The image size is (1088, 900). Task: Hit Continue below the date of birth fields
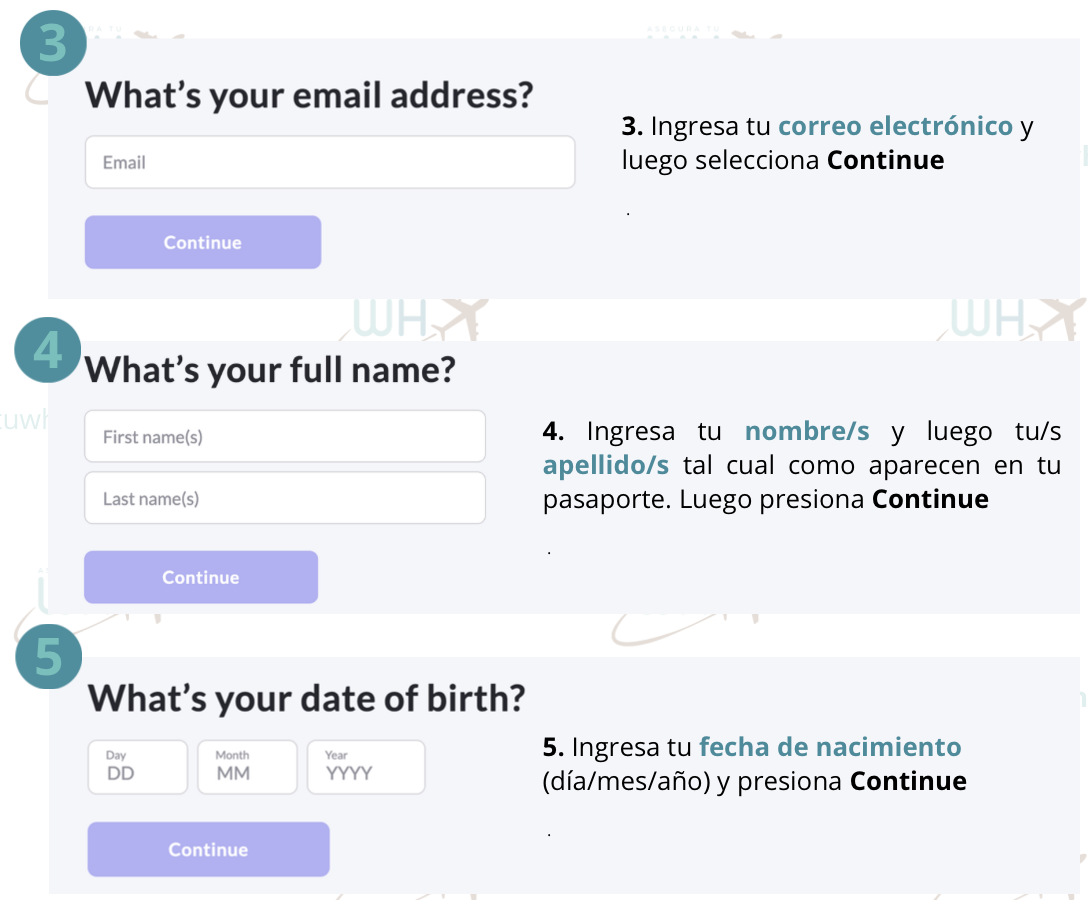(x=208, y=849)
